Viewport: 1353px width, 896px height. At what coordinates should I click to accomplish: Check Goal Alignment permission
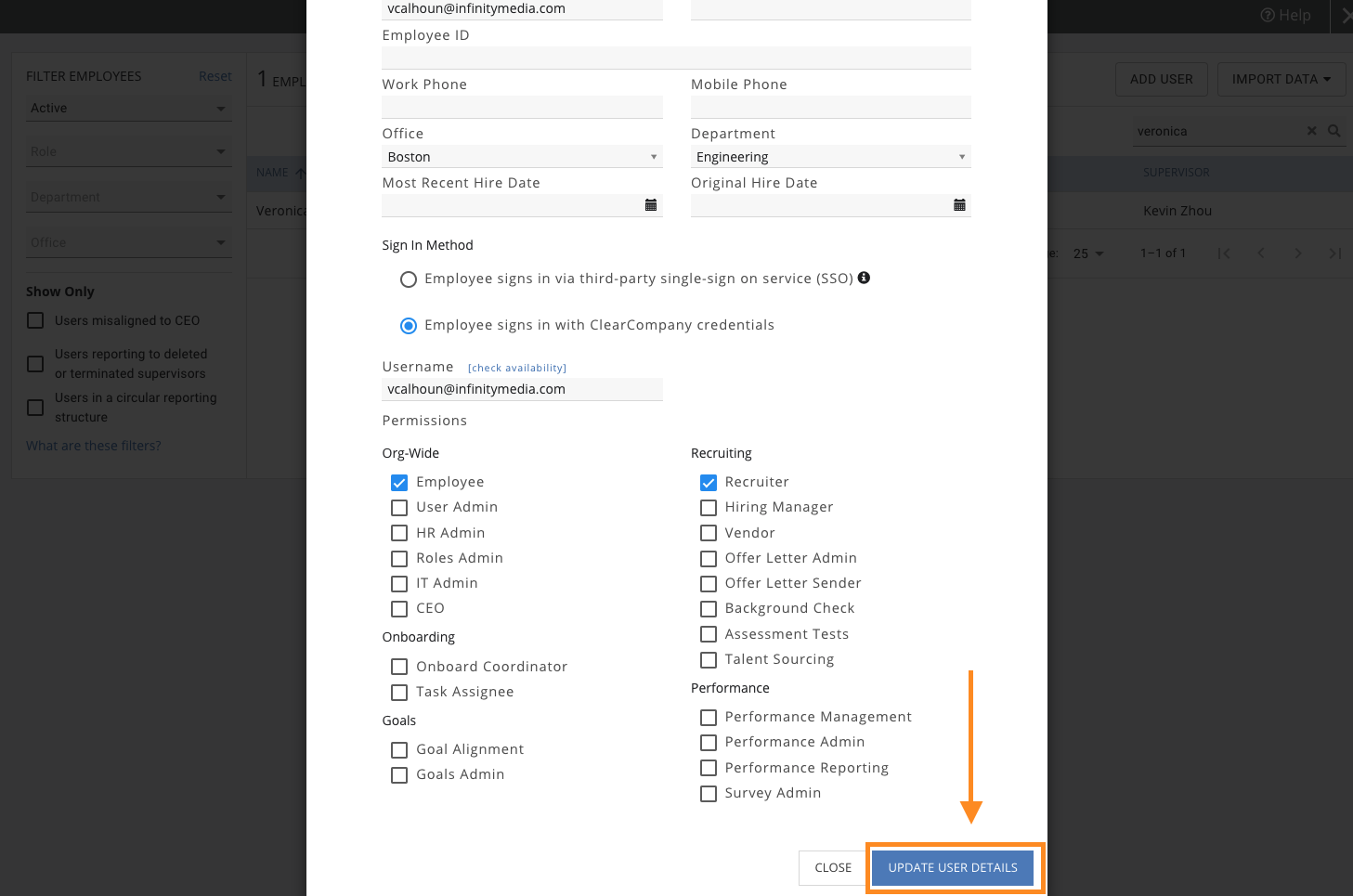[399, 750]
